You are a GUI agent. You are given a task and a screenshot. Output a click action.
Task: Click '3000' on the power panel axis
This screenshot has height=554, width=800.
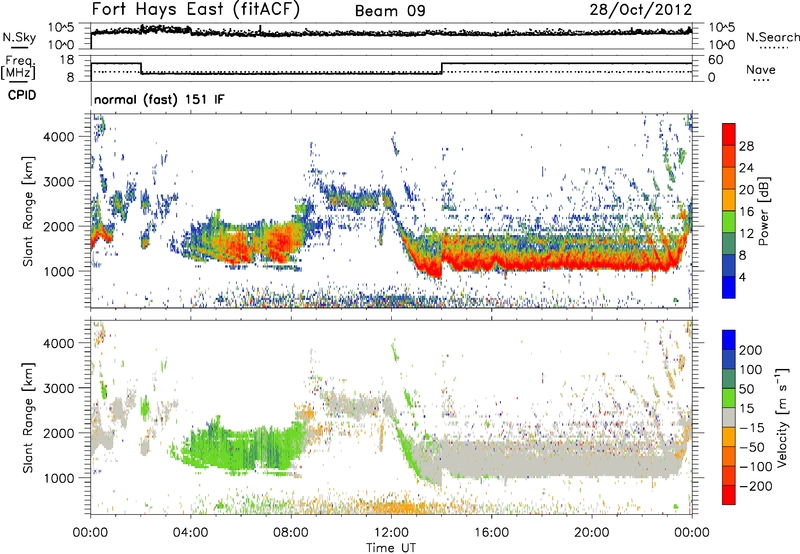[x=58, y=182]
